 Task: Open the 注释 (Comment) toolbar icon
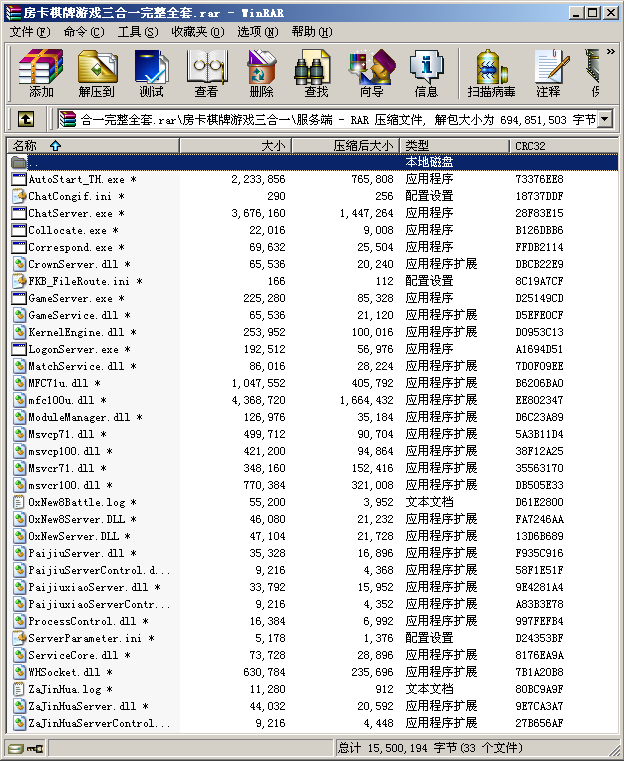click(548, 73)
